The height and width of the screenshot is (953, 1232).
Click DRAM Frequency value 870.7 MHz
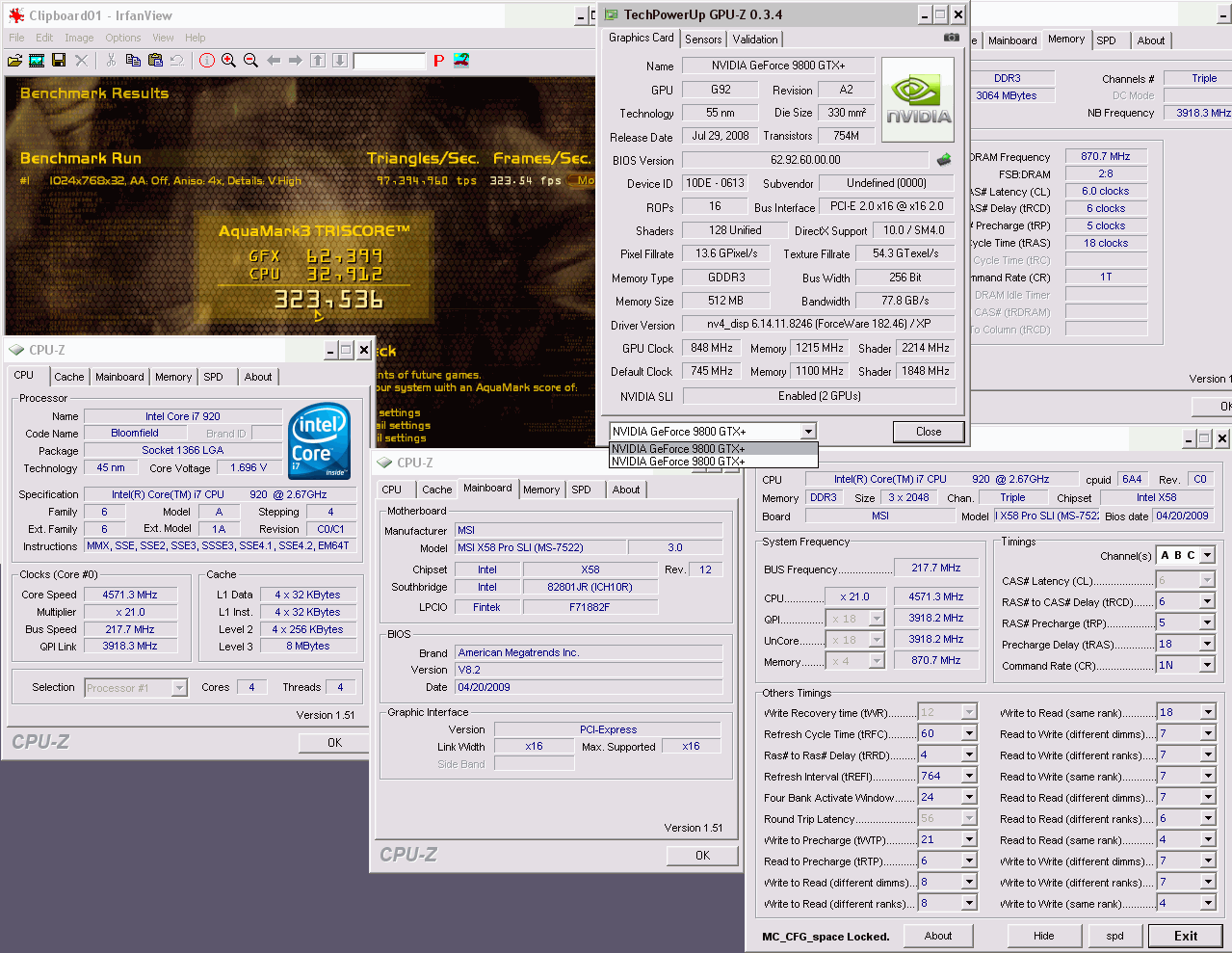coord(1106,156)
